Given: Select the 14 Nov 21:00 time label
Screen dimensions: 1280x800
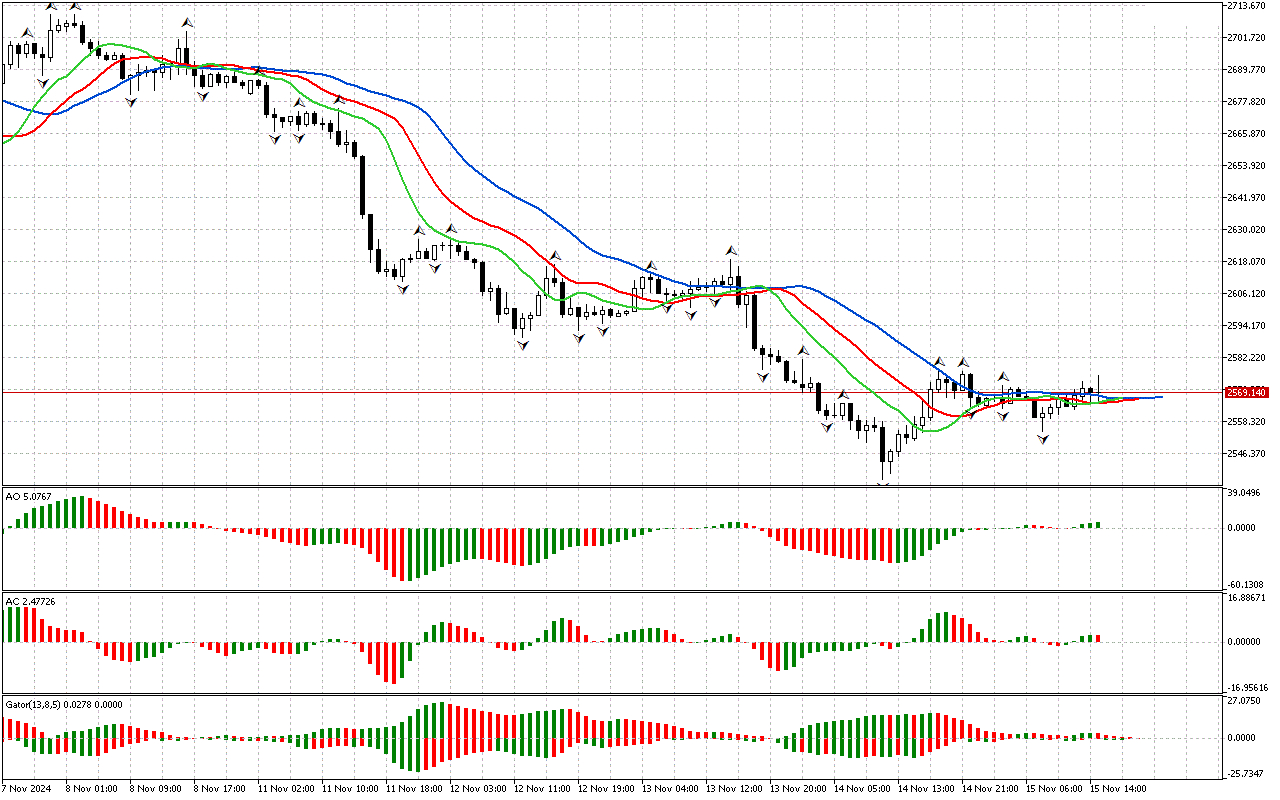Looking at the screenshot, I should coord(989,788).
